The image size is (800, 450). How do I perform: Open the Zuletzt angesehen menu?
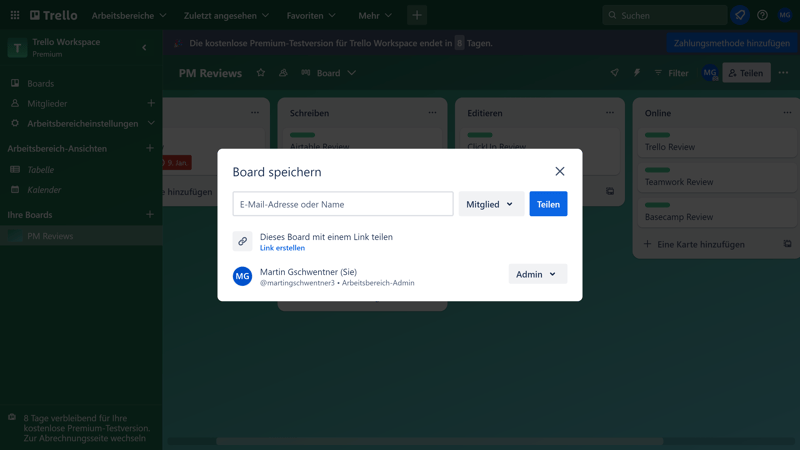click(x=226, y=15)
